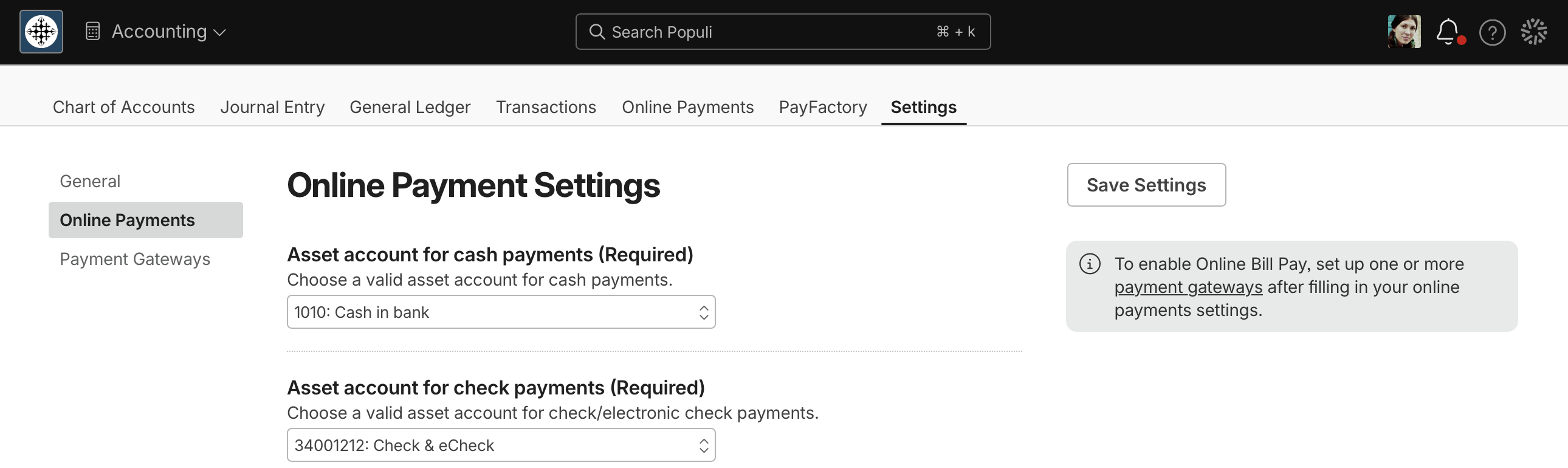This screenshot has width=1568, height=468.
Task: Click the Populi home logo icon
Action: tap(41, 32)
